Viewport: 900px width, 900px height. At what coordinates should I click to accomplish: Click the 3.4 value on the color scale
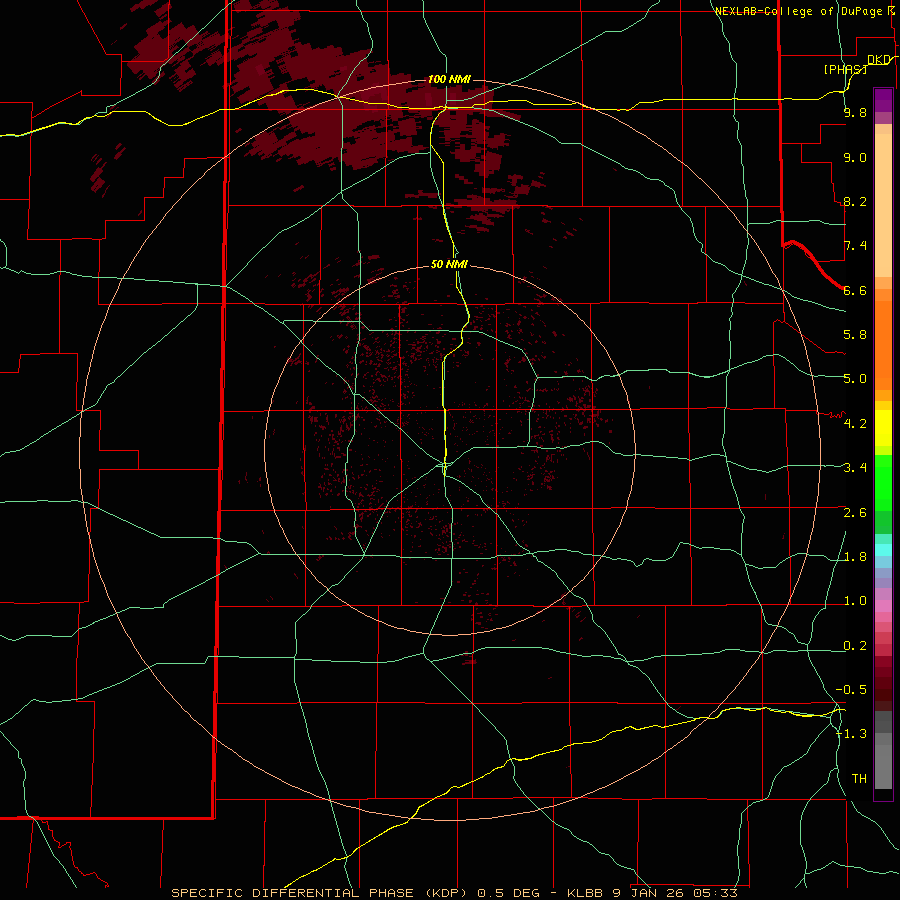click(x=855, y=468)
